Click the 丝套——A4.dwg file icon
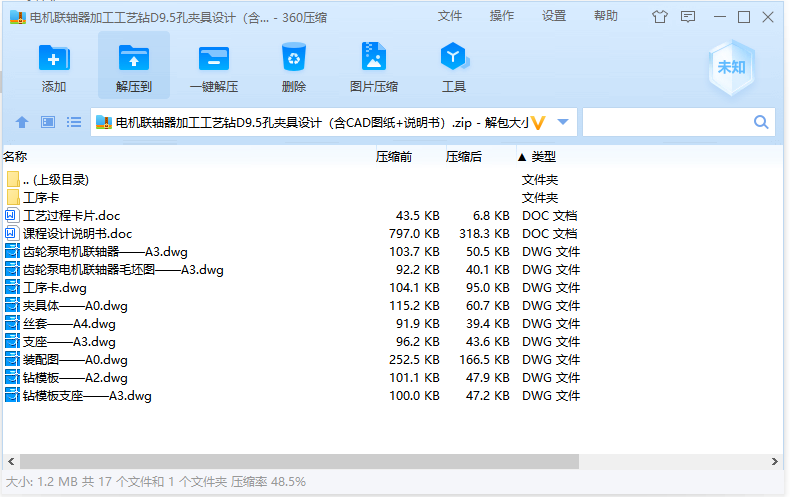Screen dimensions: 790x497 pyautogui.click(x=12, y=324)
